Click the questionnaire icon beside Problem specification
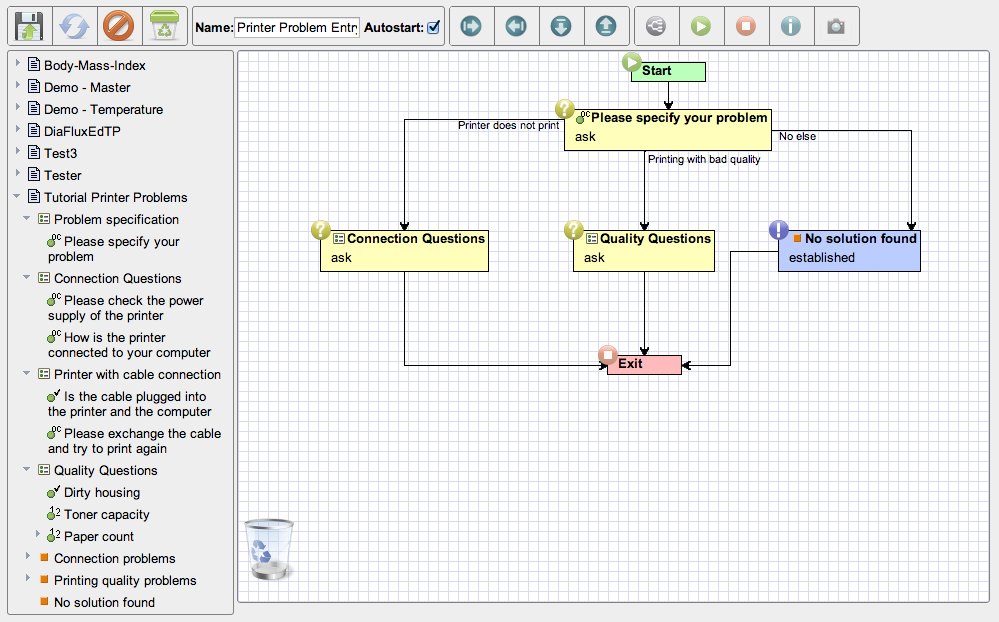Screen dimensions: 999x622 (x=44, y=219)
